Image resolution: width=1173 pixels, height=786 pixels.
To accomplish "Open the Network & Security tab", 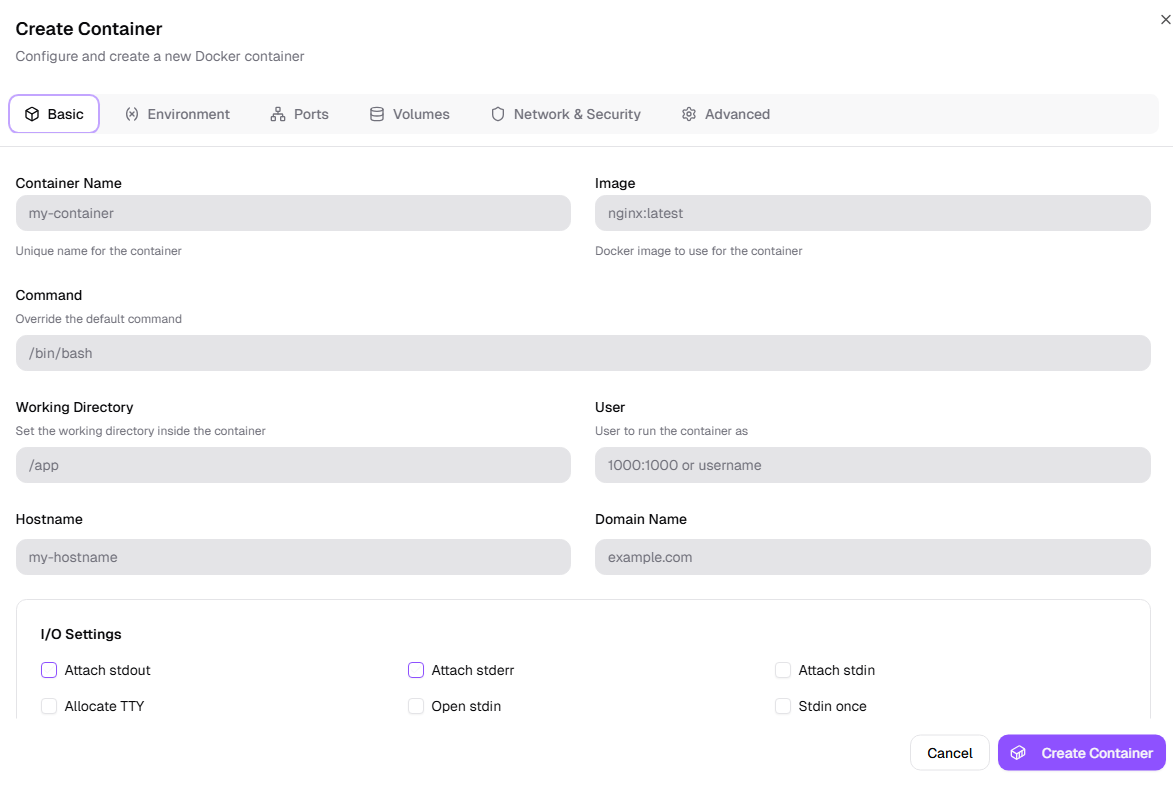I will point(566,114).
